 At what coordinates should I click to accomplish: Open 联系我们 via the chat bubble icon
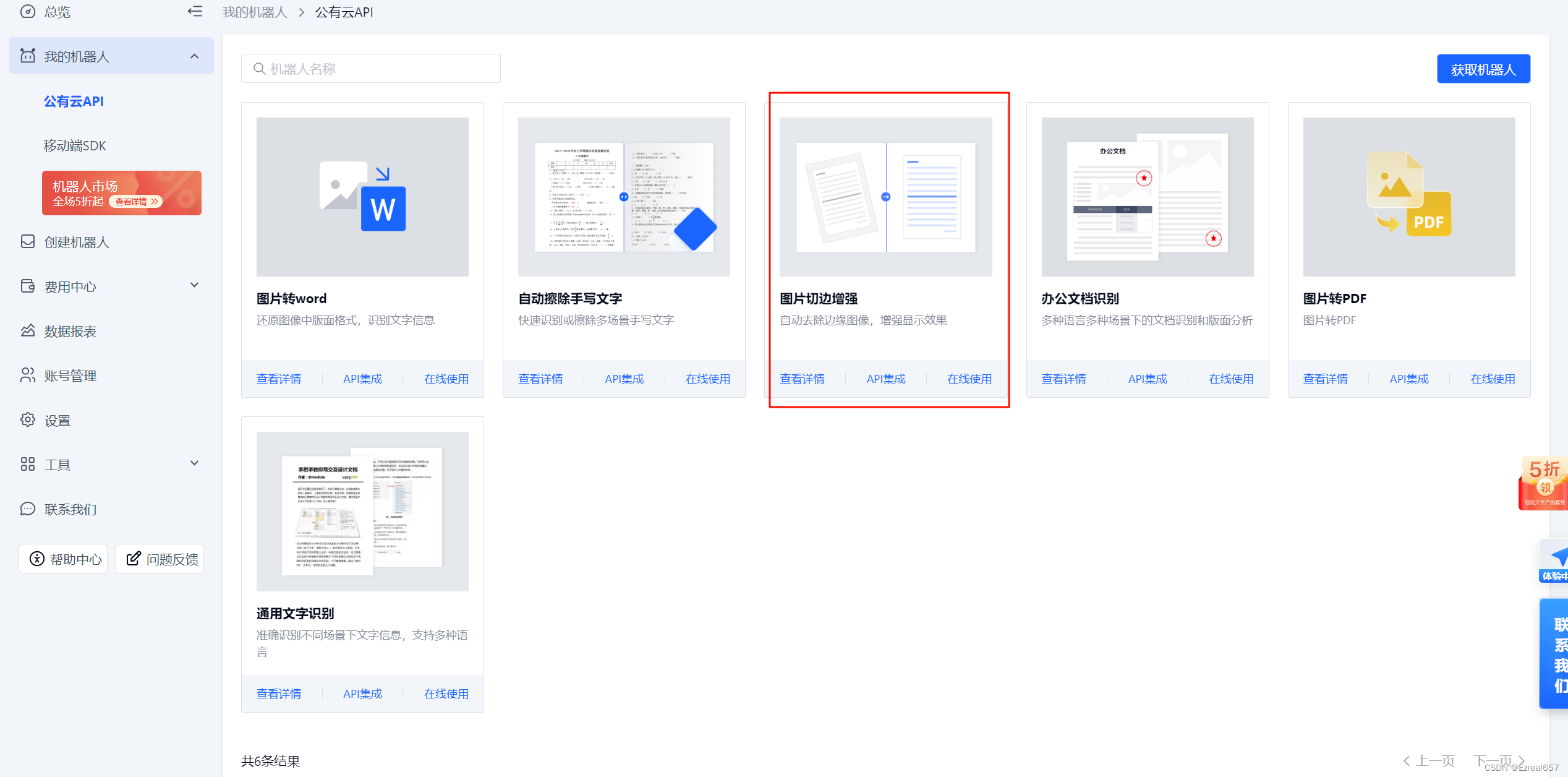pos(27,509)
